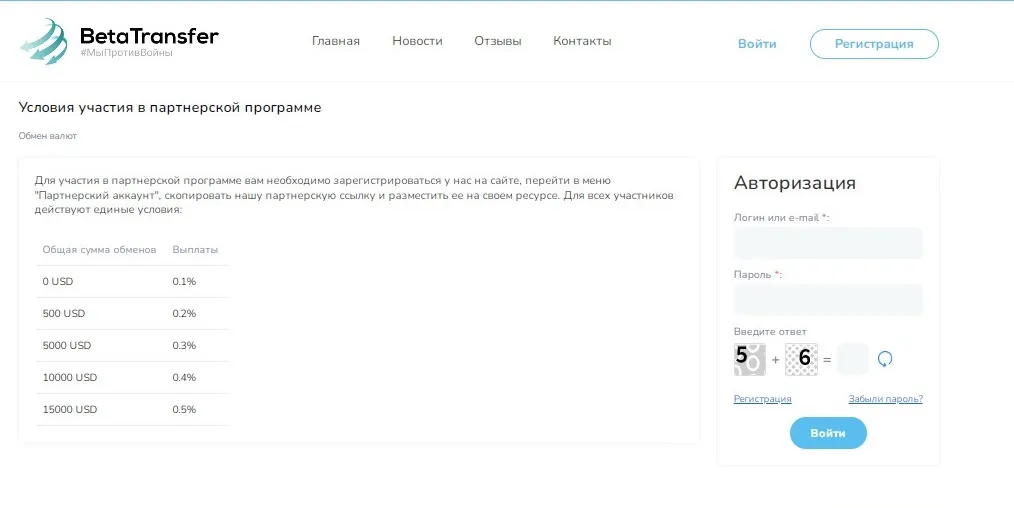Click the captcha image showing number 6

point(801,359)
